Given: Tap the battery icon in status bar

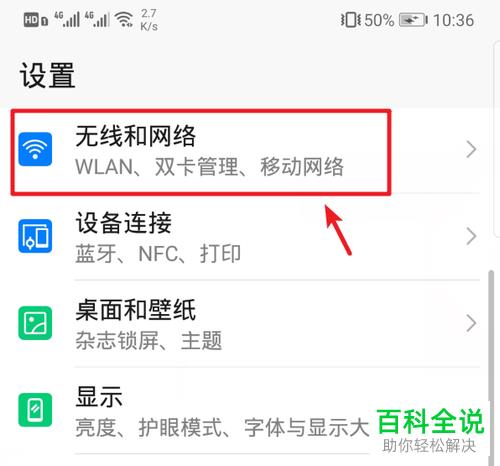Looking at the screenshot, I should 413,20.
